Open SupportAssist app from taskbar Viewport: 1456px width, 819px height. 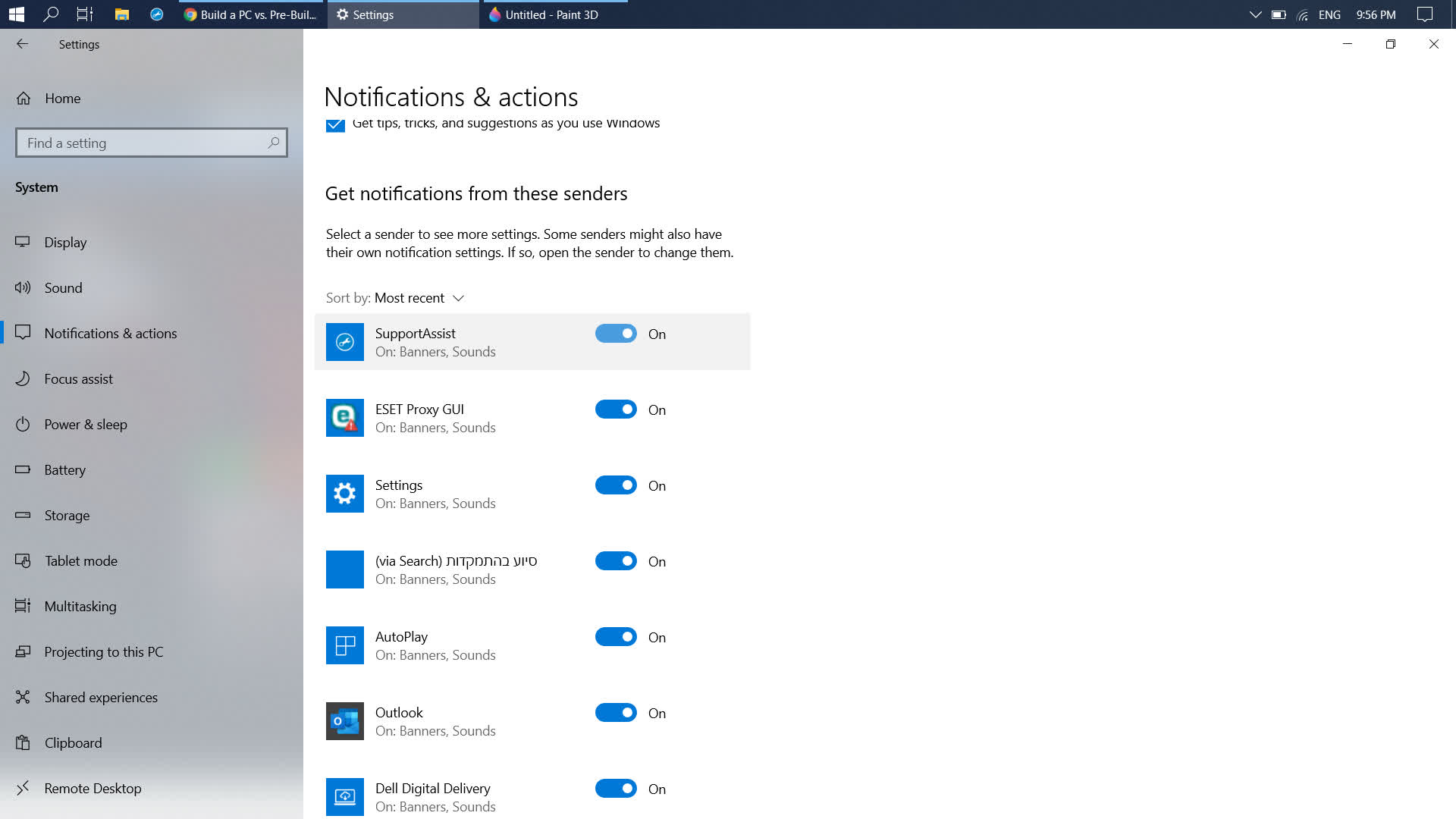(x=157, y=14)
